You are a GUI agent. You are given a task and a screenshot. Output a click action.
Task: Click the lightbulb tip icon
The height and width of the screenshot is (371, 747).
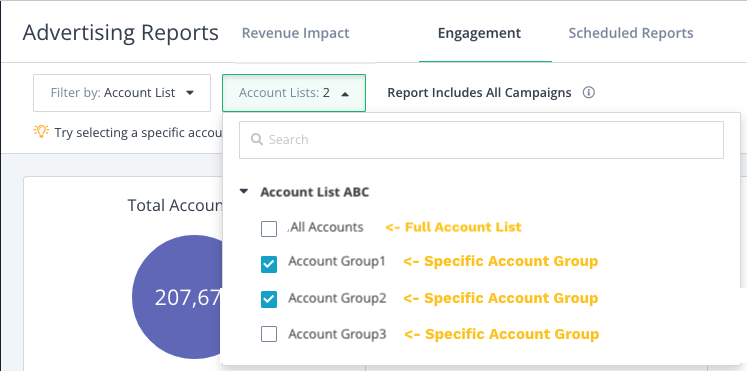point(41,131)
